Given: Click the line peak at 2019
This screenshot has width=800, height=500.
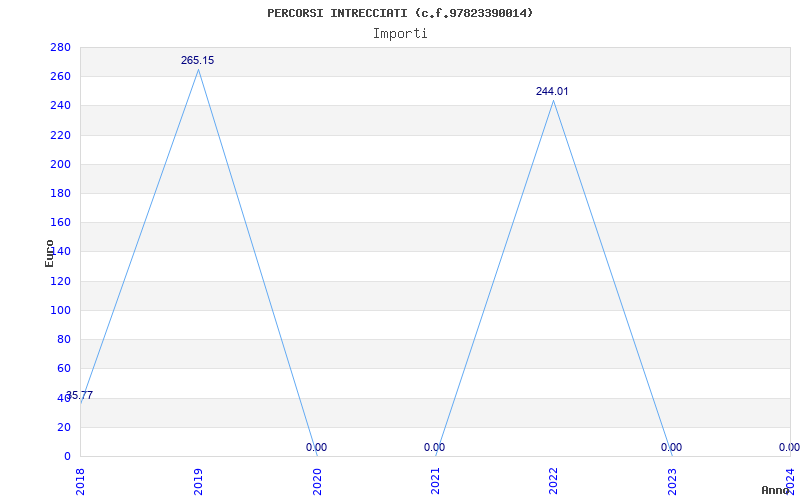Looking at the screenshot, I should pos(198,69).
